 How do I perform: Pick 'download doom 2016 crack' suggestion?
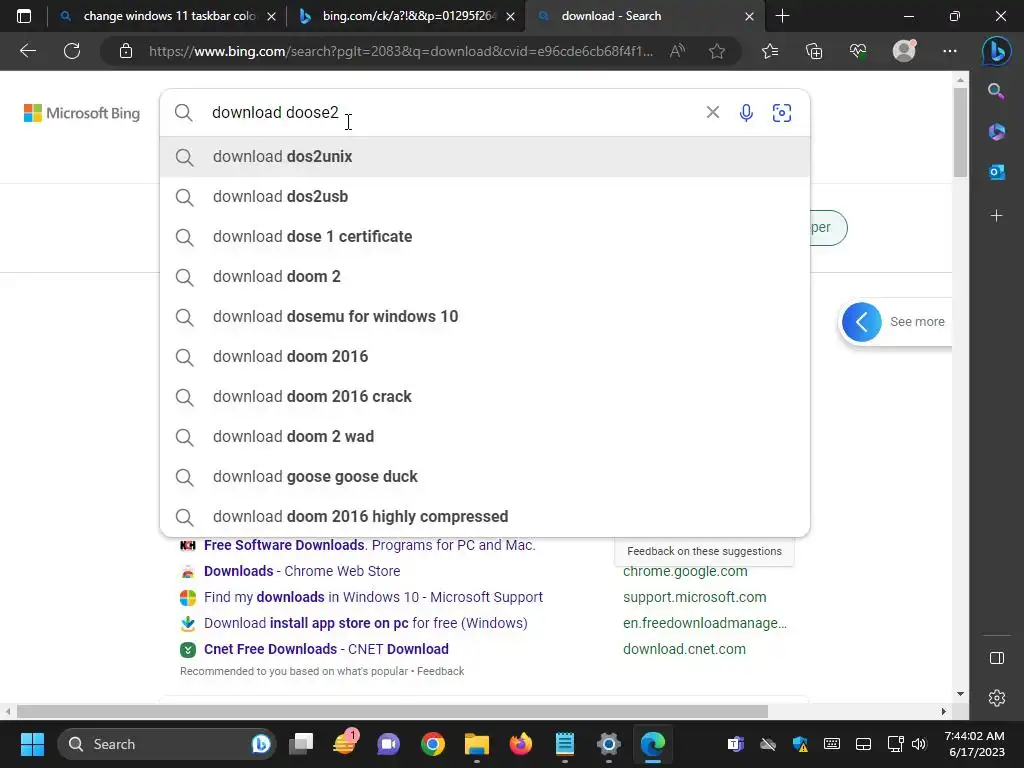(x=485, y=396)
